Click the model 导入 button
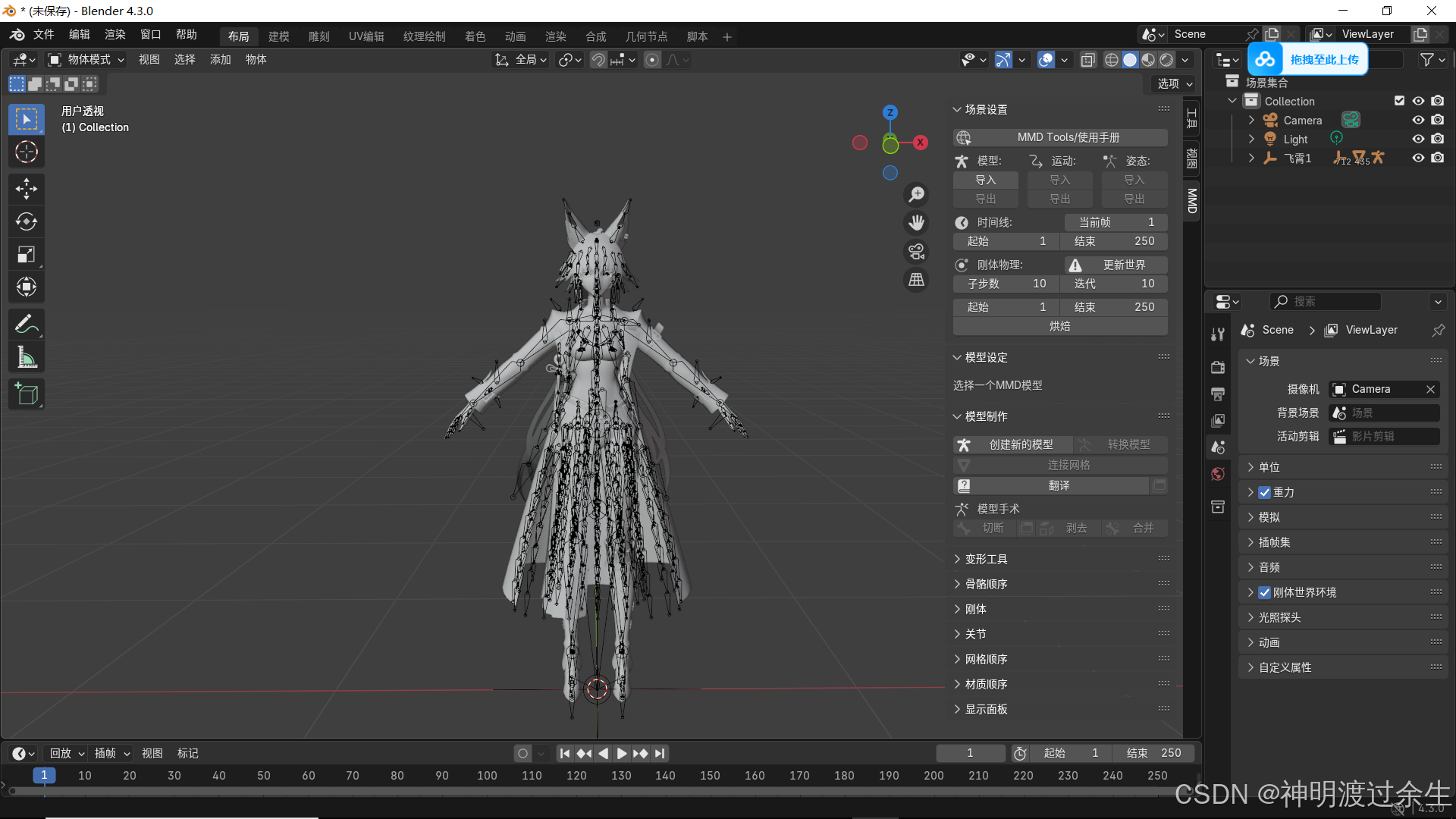 [x=985, y=180]
